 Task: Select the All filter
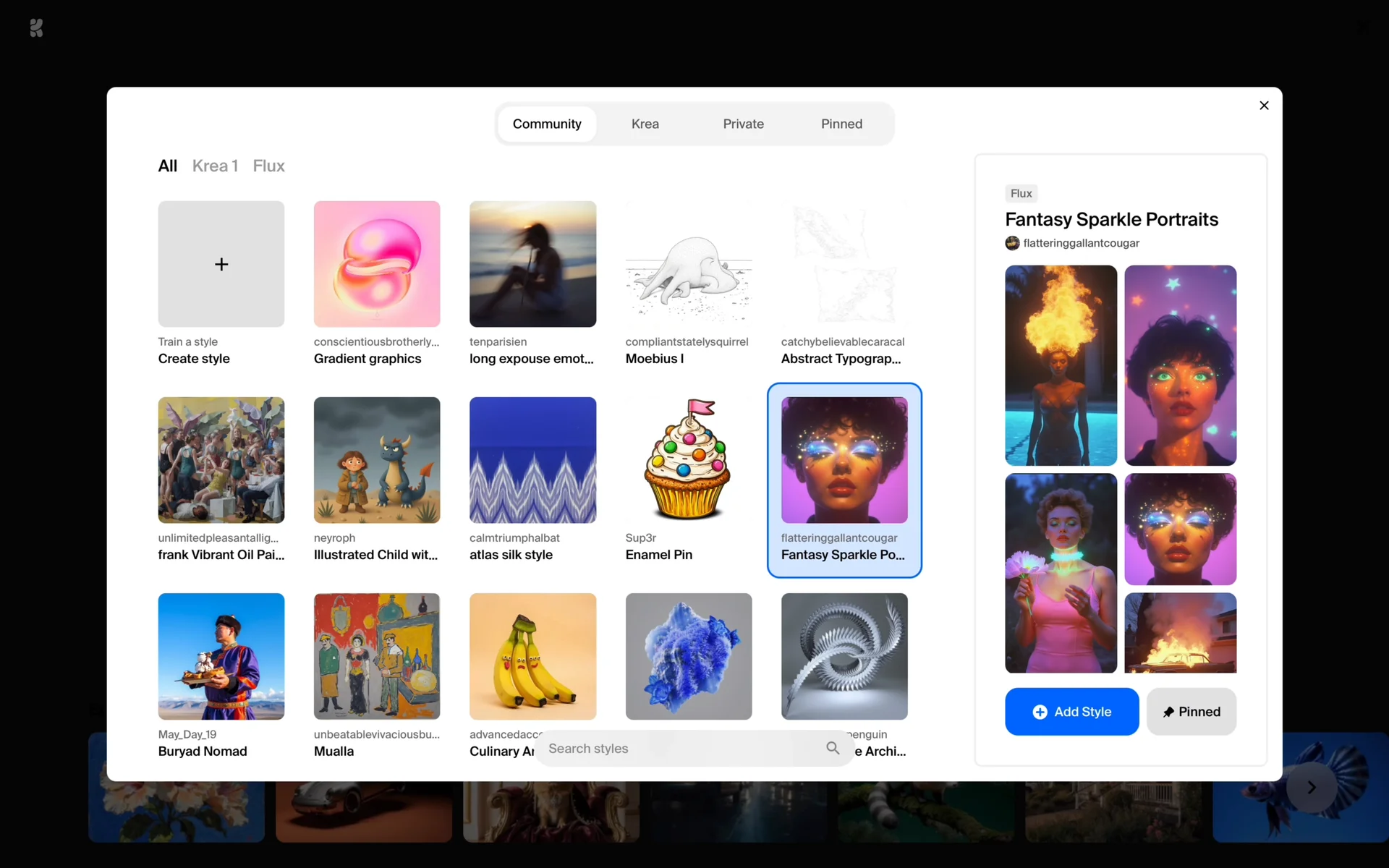(x=167, y=166)
